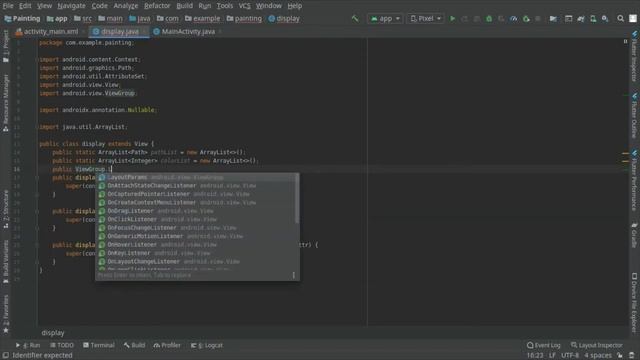640x360 pixels.
Task: Click the painting package breadcrumb
Action: pyautogui.click(x=244, y=19)
